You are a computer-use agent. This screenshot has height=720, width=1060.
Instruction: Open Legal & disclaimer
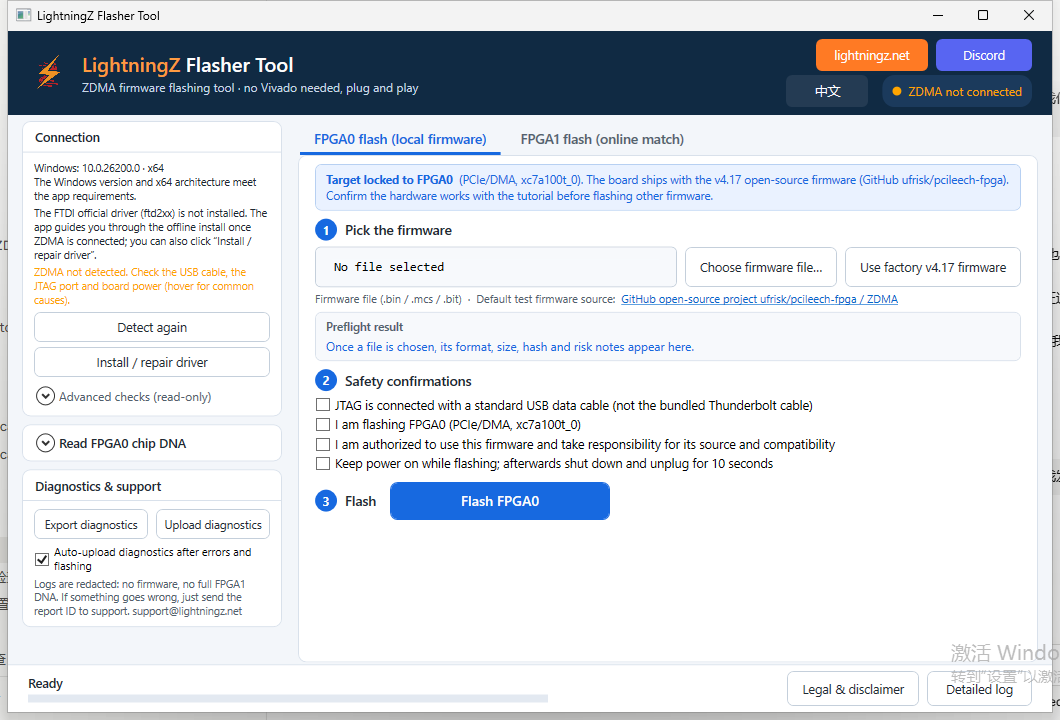tap(852, 689)
